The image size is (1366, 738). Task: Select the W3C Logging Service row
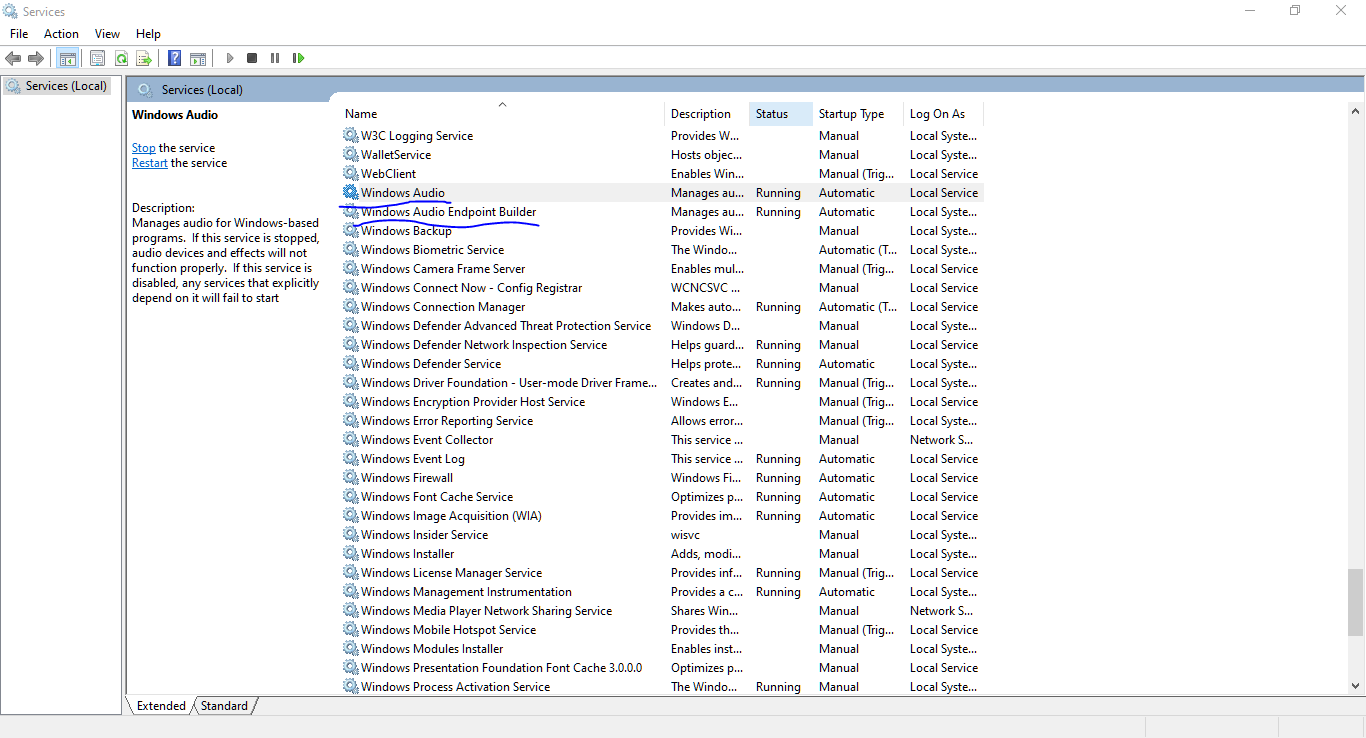click(662, 136)
